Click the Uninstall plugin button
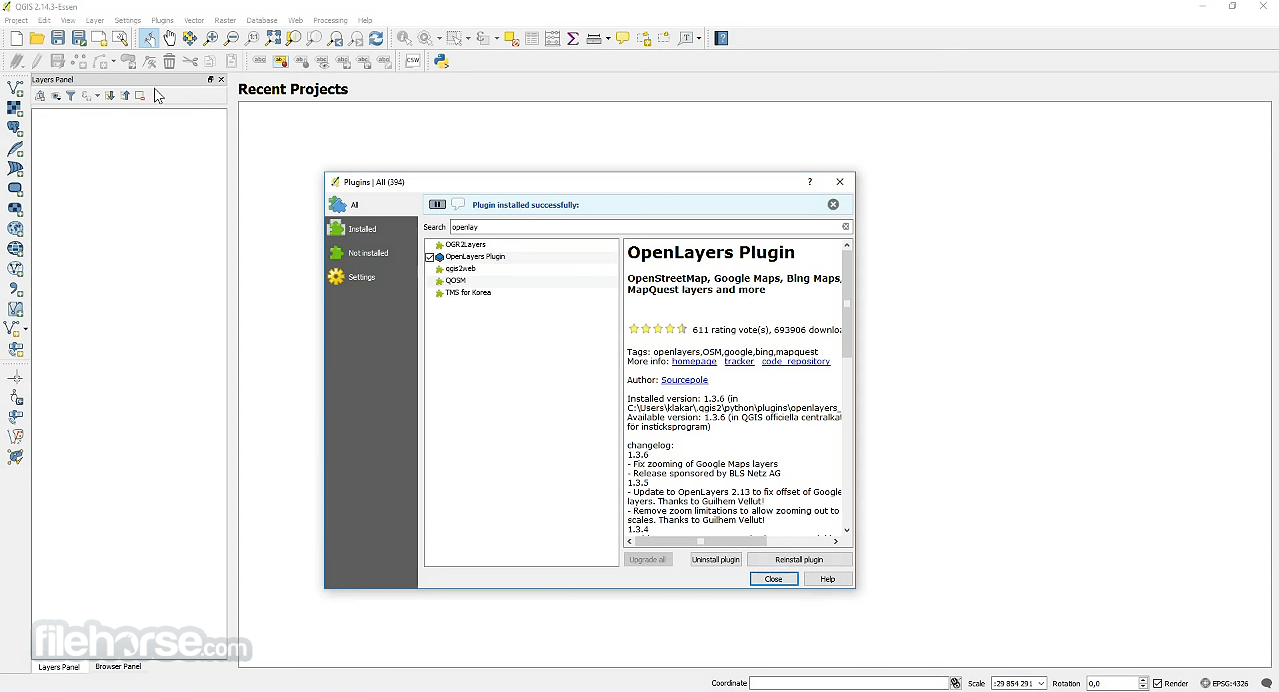The width and height of the screenshot is (1279, 692). click(x=716, y=560)
